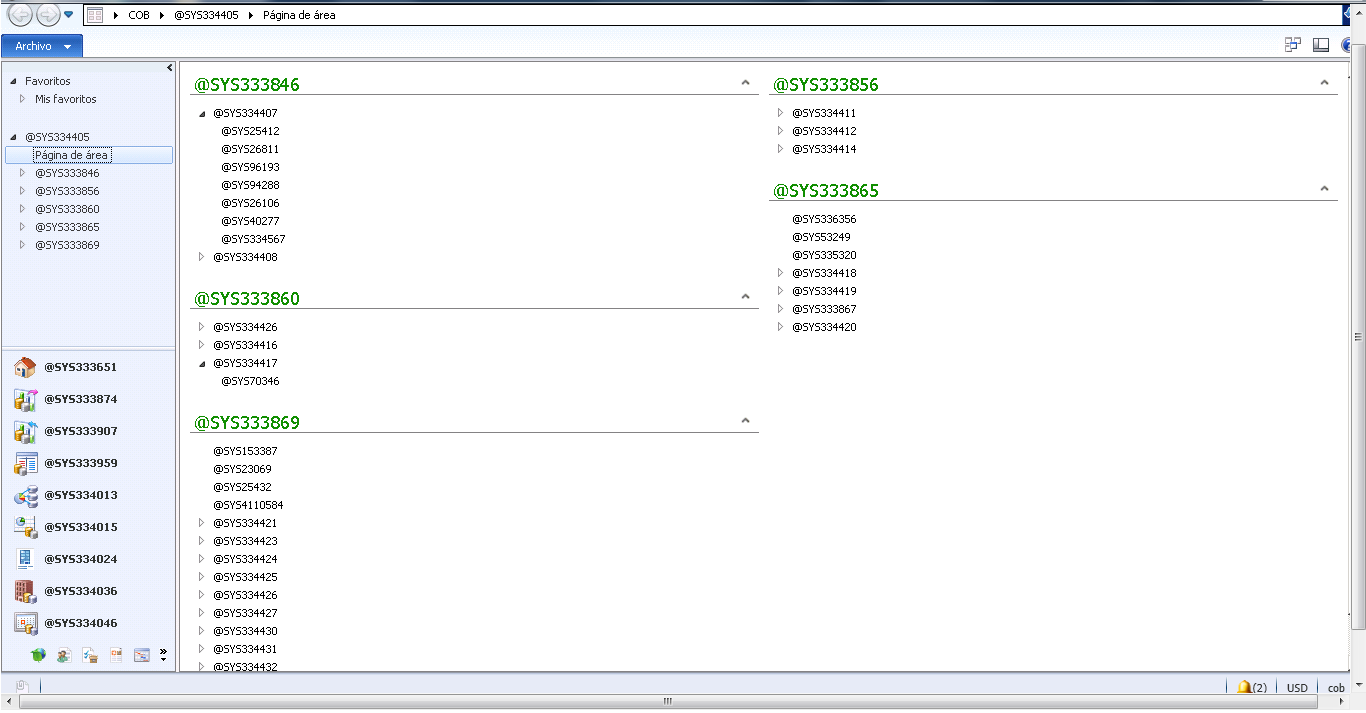Click the address bar grid icon
This screenshot has height=713, width=1366.
click(x=96, y=15)
